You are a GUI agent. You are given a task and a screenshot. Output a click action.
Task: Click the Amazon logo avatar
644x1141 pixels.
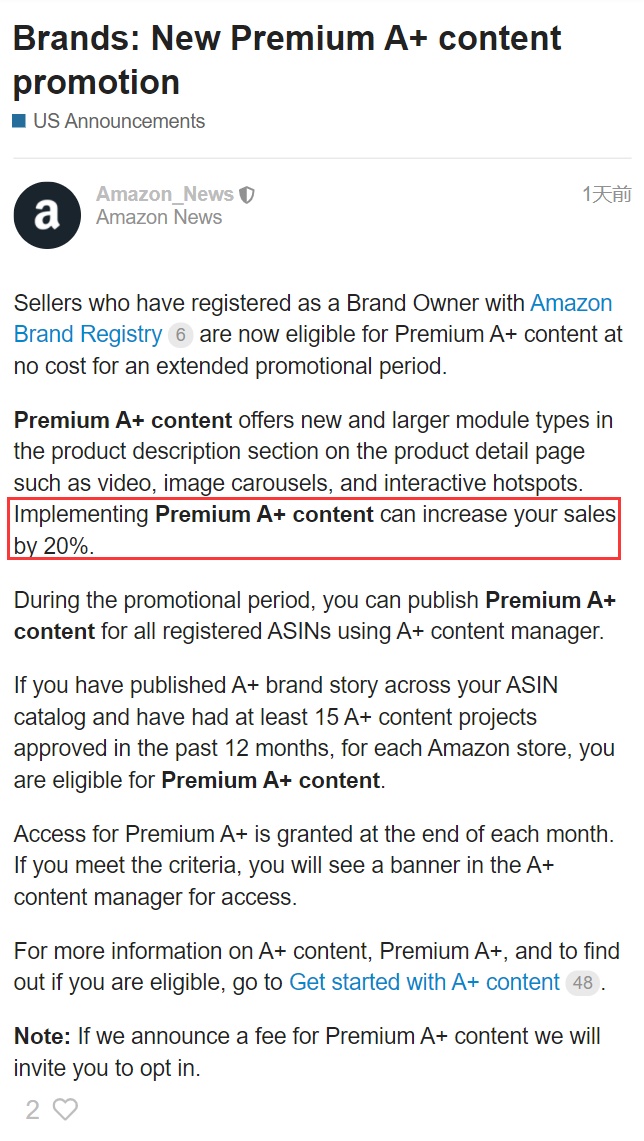[x=47, y=215]
